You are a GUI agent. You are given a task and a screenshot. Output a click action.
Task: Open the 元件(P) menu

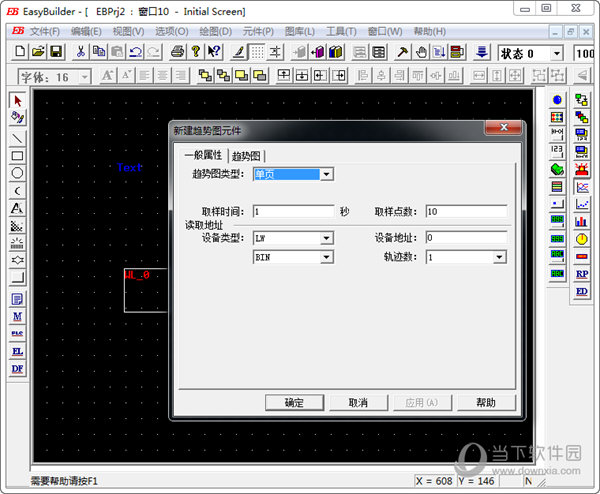(258, 31)
